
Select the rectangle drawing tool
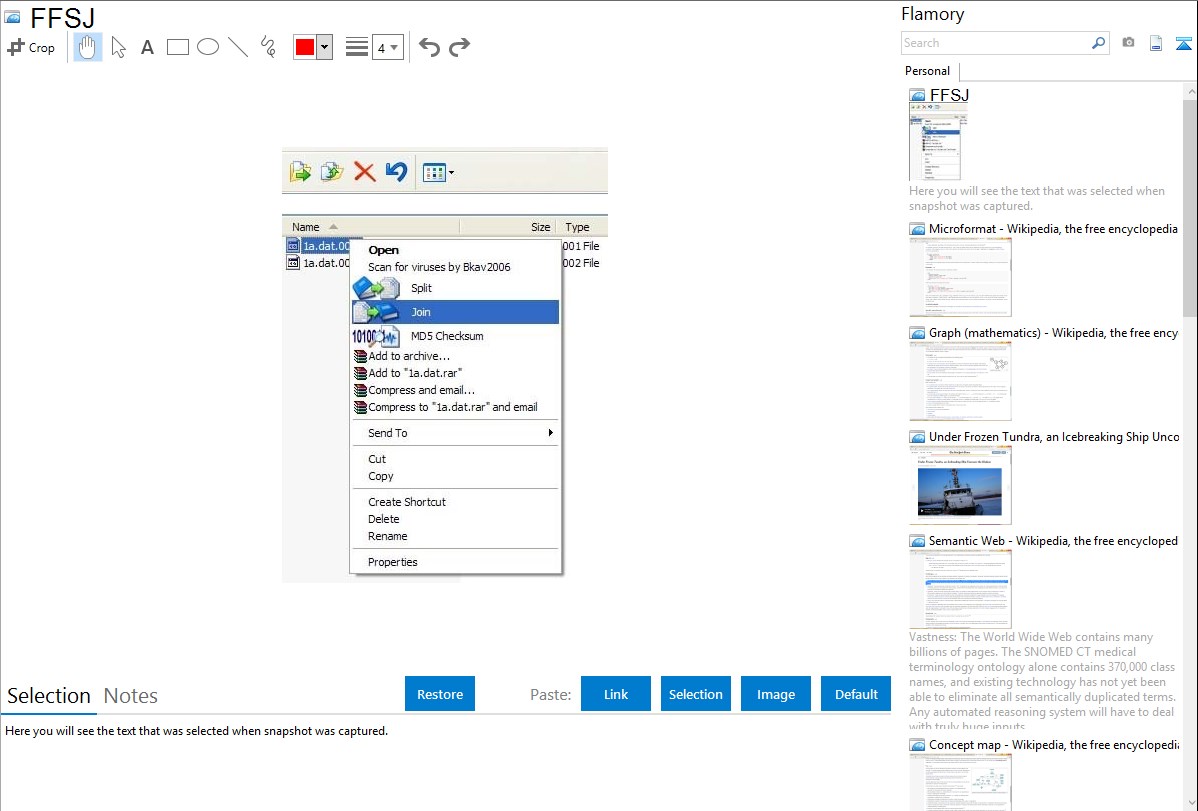[177, 47]
